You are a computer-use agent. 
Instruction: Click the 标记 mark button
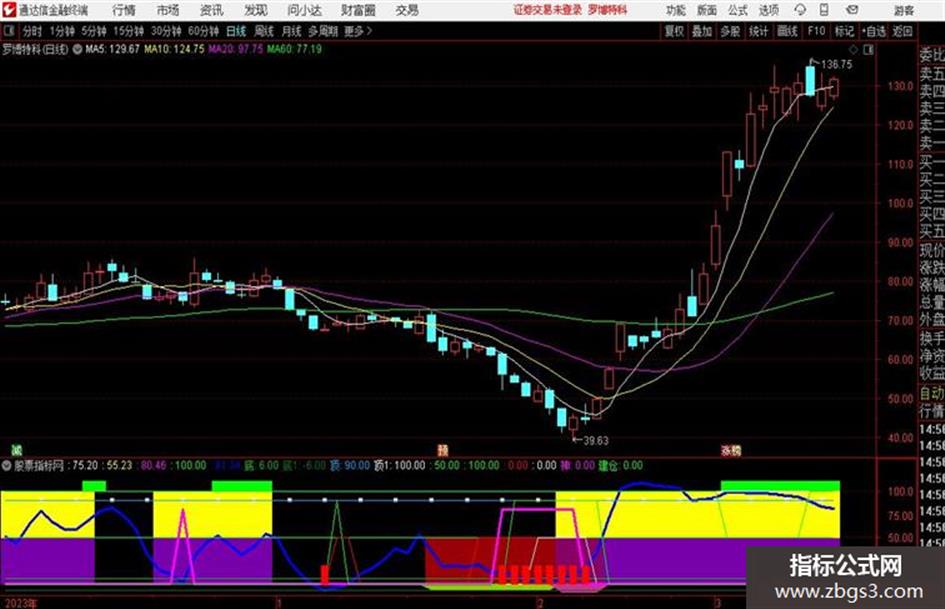pyautogui.click(x=844, y=31)
